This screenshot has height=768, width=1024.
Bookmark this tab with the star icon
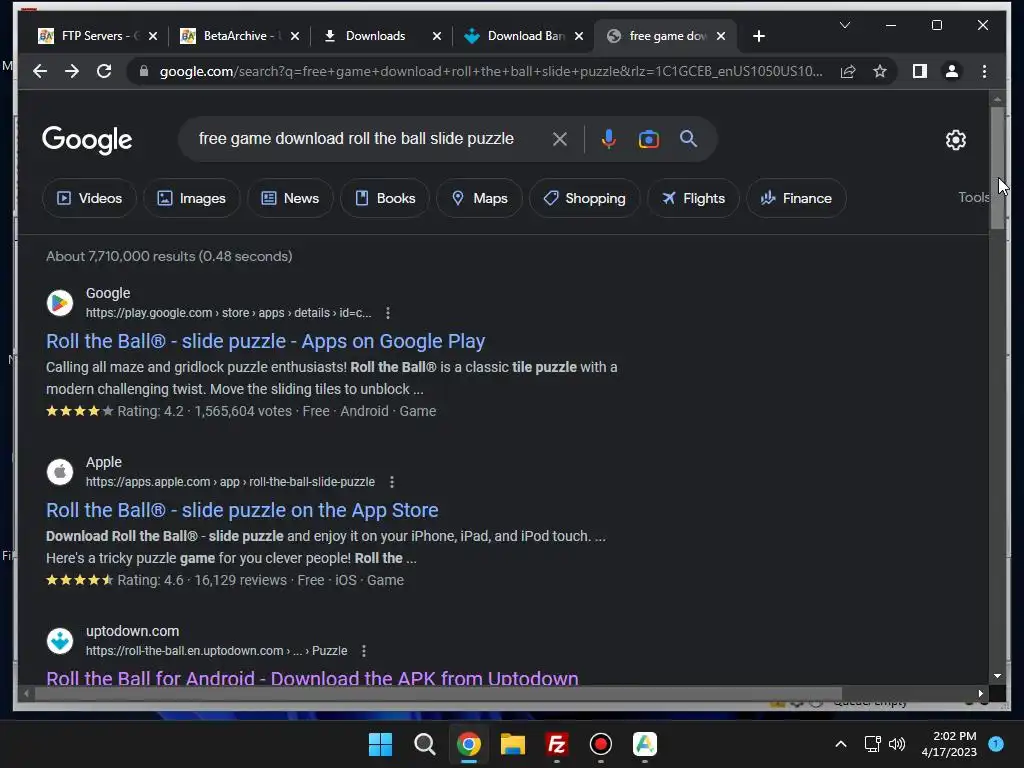[880, 71]
